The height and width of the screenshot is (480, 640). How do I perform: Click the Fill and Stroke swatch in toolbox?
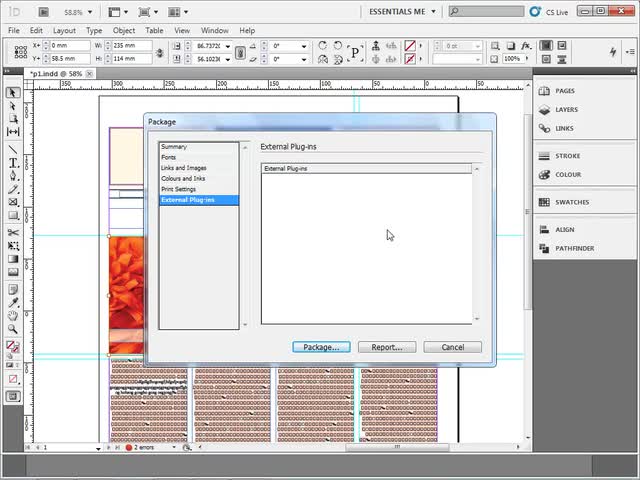pos(13,347)
